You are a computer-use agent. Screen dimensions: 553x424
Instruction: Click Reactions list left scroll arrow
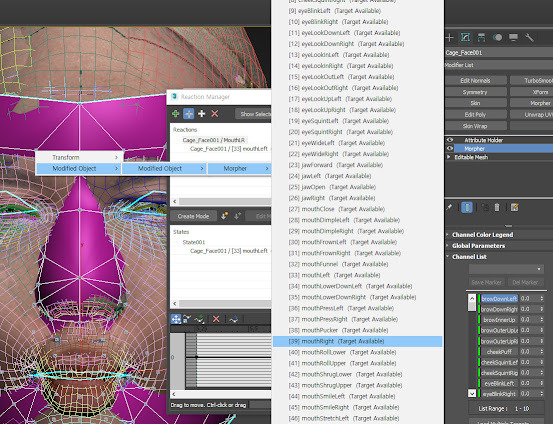[x=175, y=201]
